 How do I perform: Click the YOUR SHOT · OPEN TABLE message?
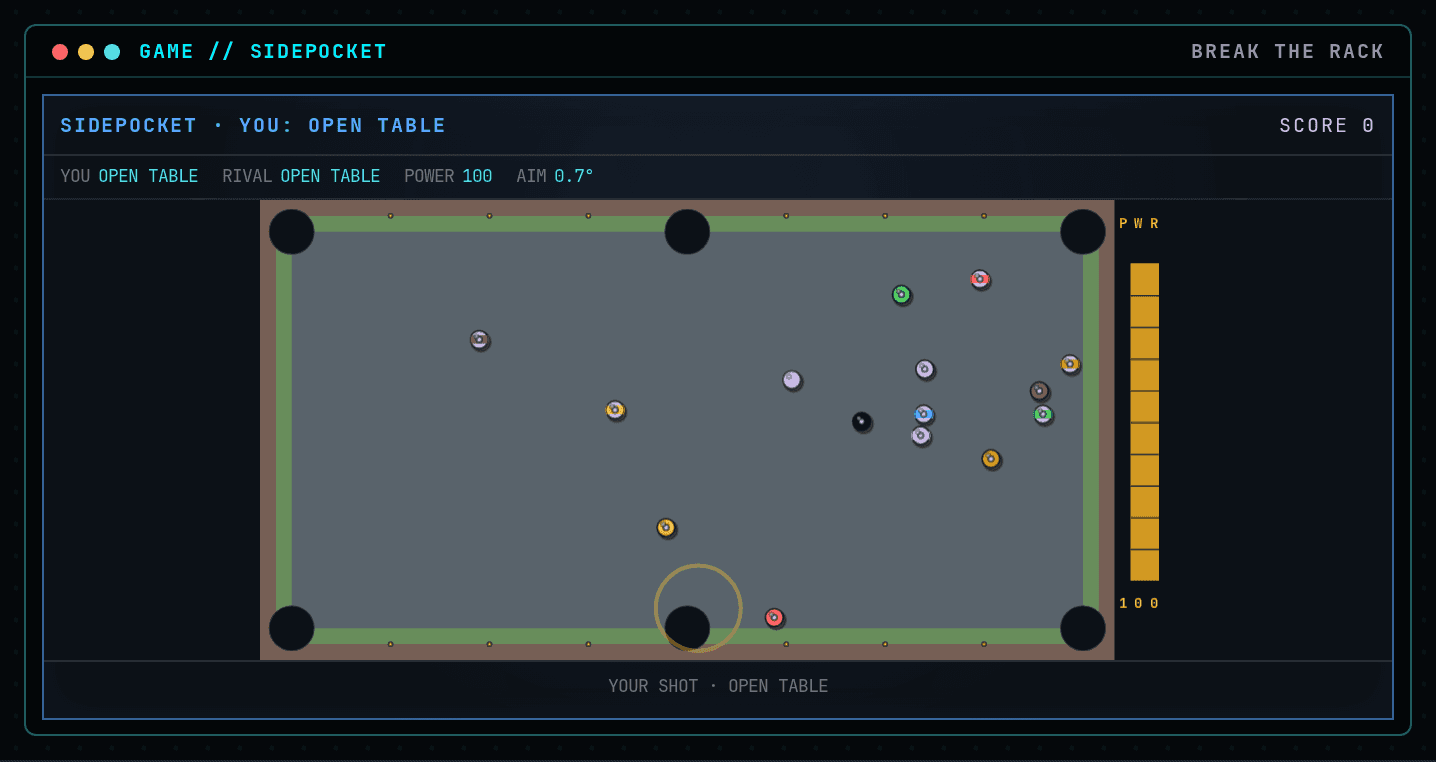point(718,686)
